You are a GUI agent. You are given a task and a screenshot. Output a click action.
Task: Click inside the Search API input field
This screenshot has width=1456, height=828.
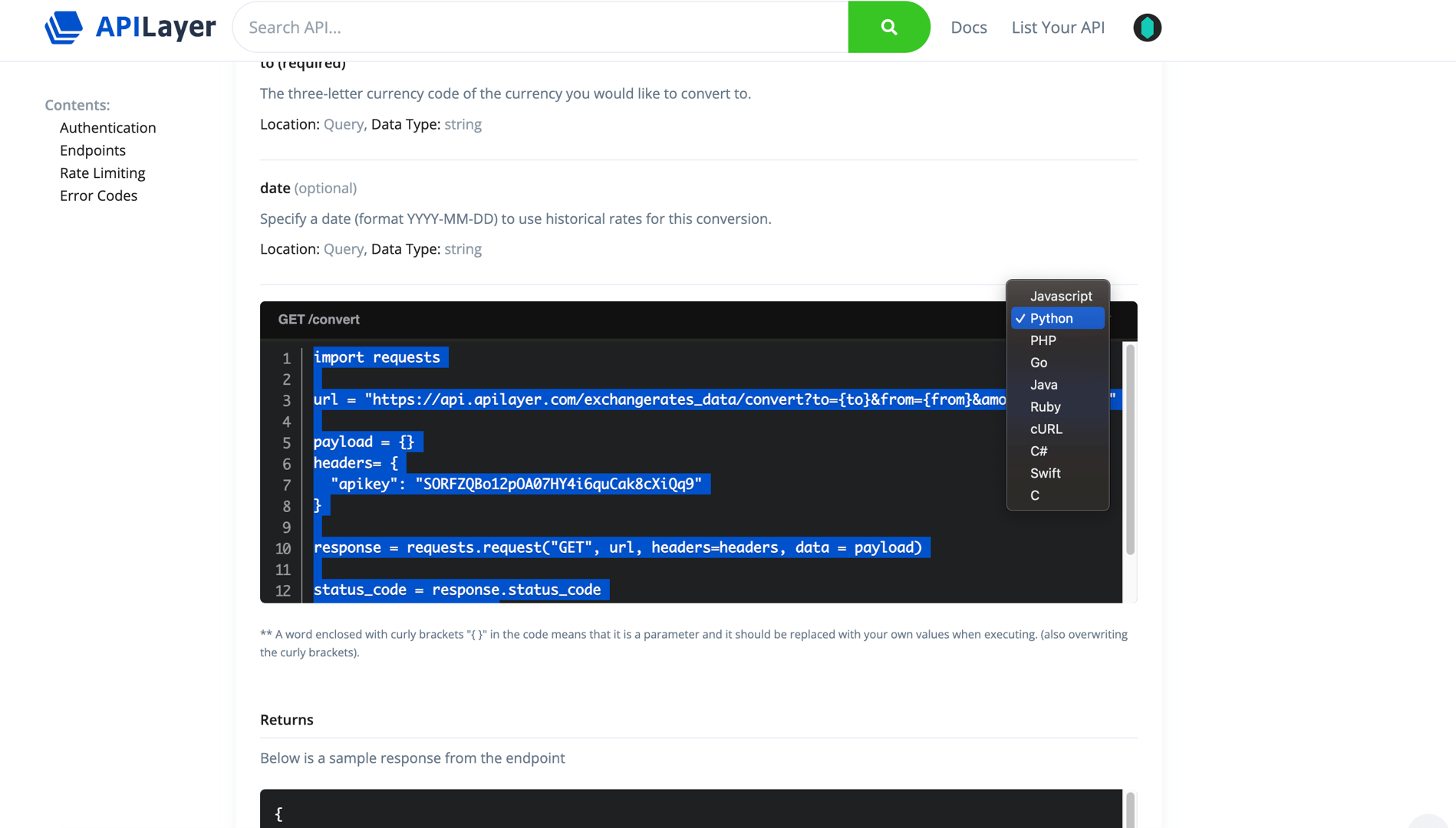tap(541, 27)
